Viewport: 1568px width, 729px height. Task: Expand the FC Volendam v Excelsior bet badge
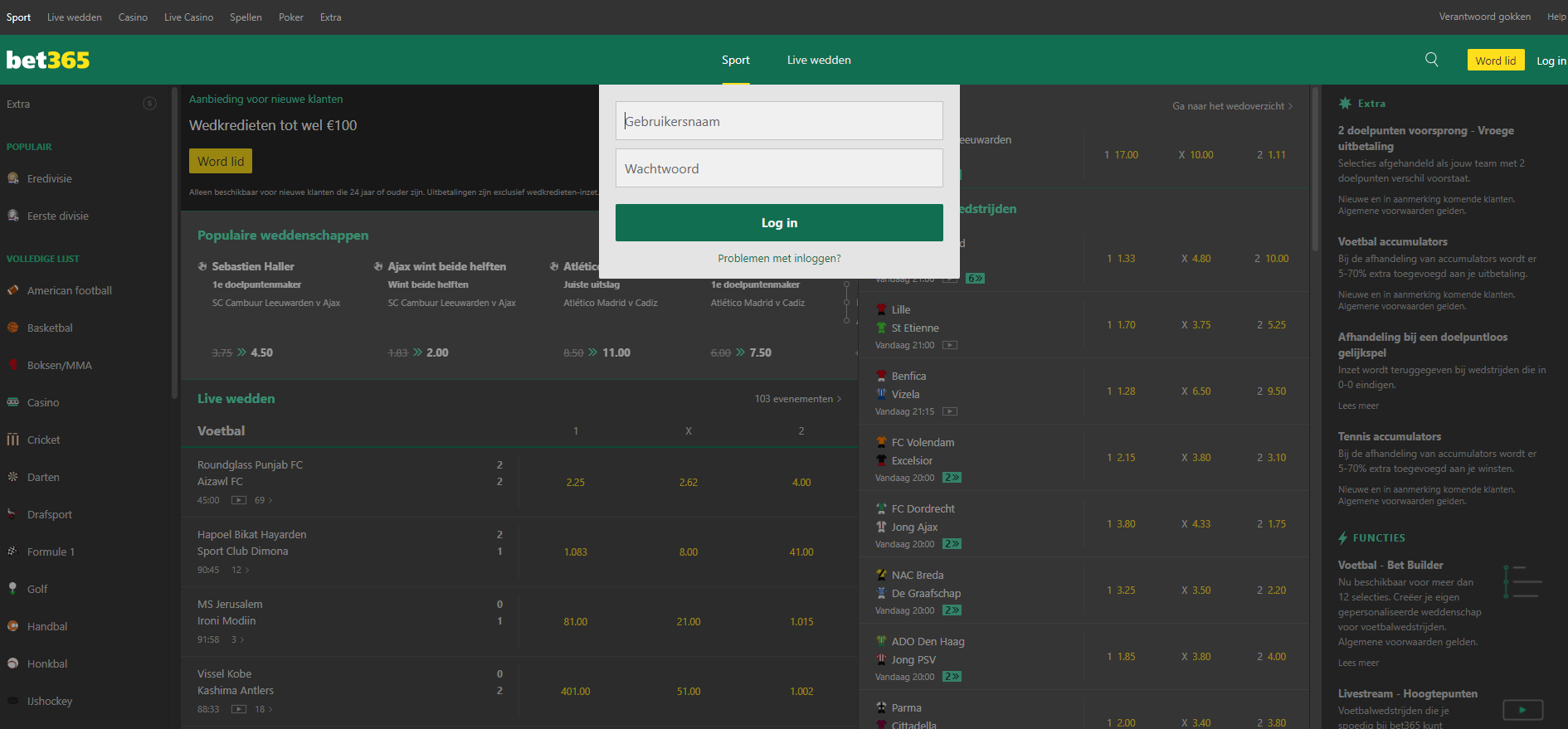[x=952, y=478]
